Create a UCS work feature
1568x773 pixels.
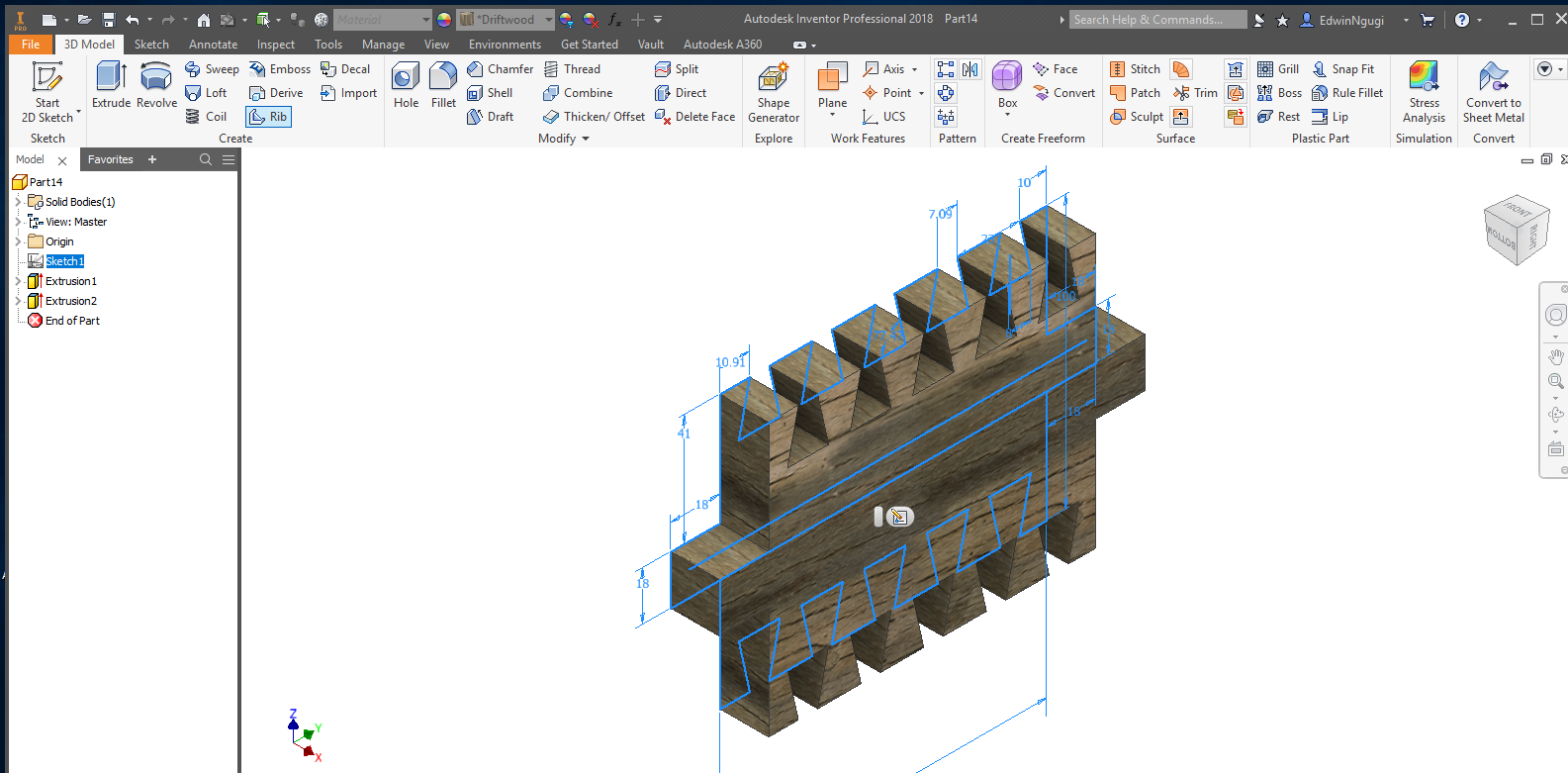884,117
